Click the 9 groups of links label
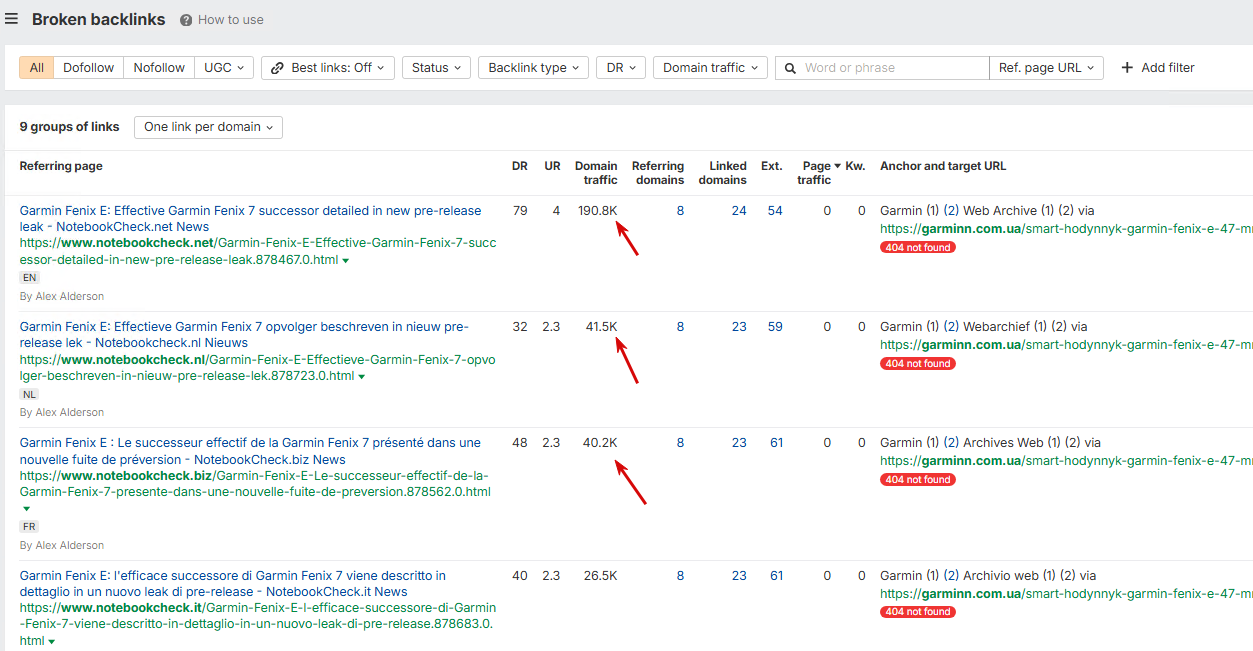The height and width of the screenshot is (651, 1253). tap(69, 127)
